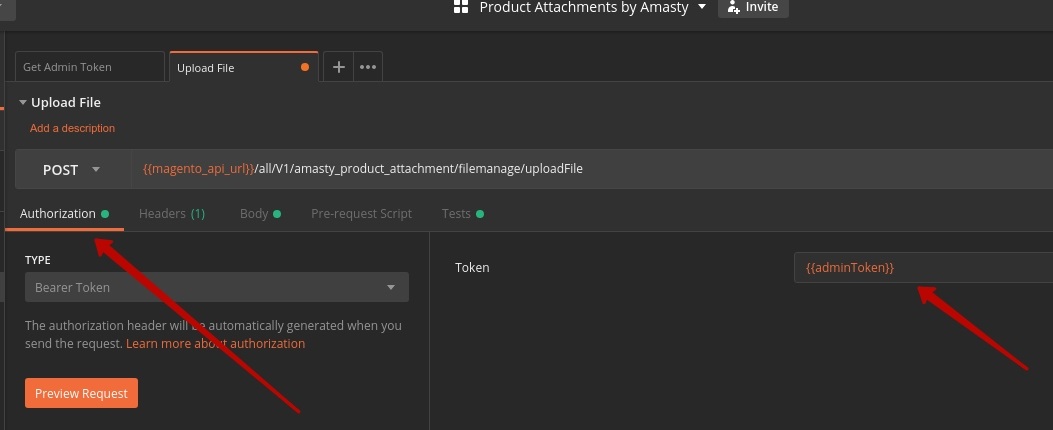Open the Authorization tab
The image size is (1053, 430).
coord(58,214)
